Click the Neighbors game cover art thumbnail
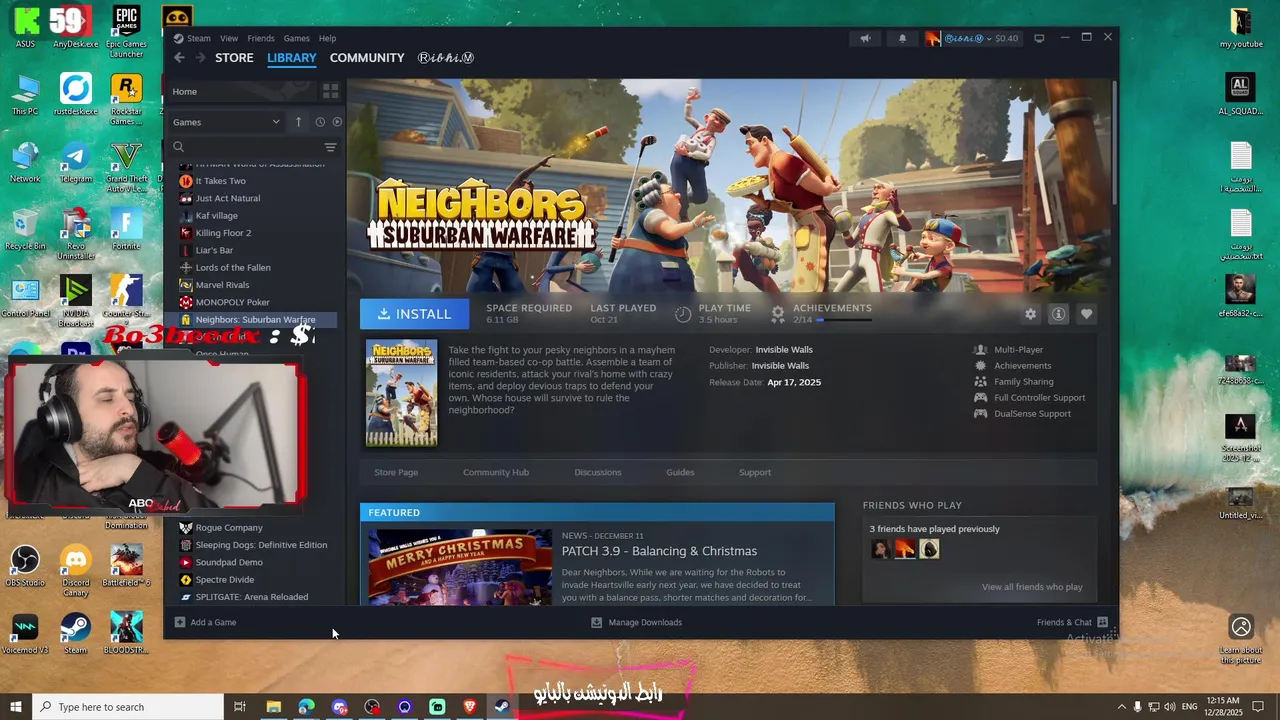This screenshot has width=1280, height=720. [401, 393]
